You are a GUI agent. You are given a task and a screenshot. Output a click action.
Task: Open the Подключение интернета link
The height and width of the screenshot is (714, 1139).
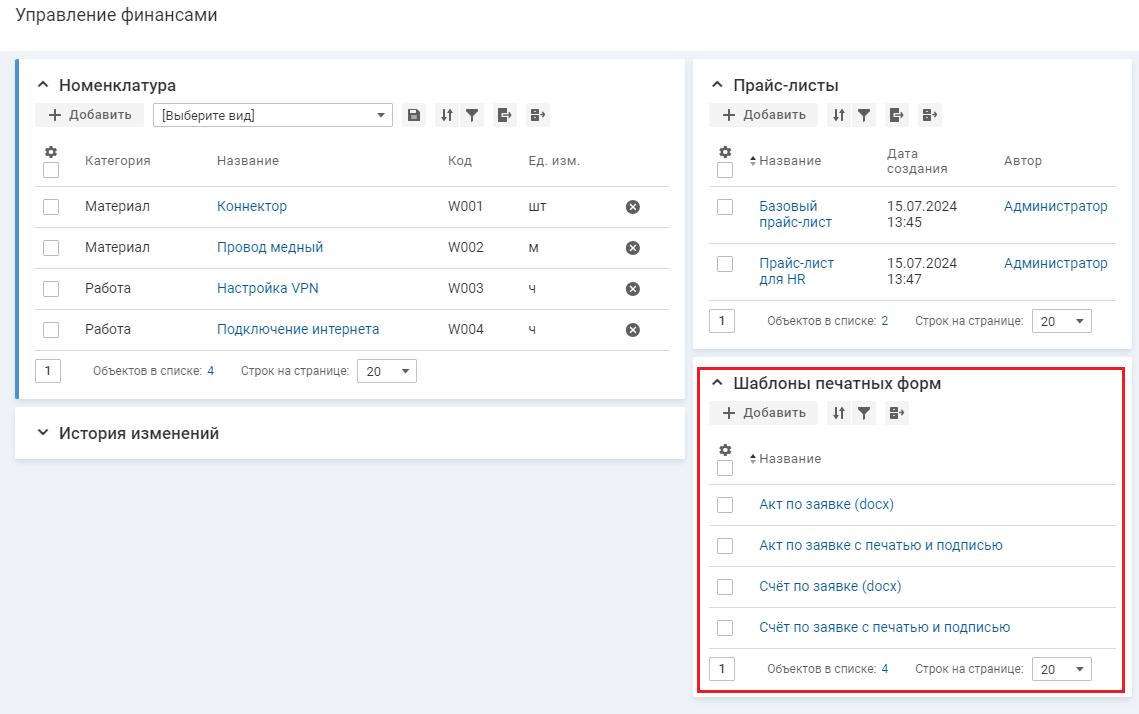point(298,329)
